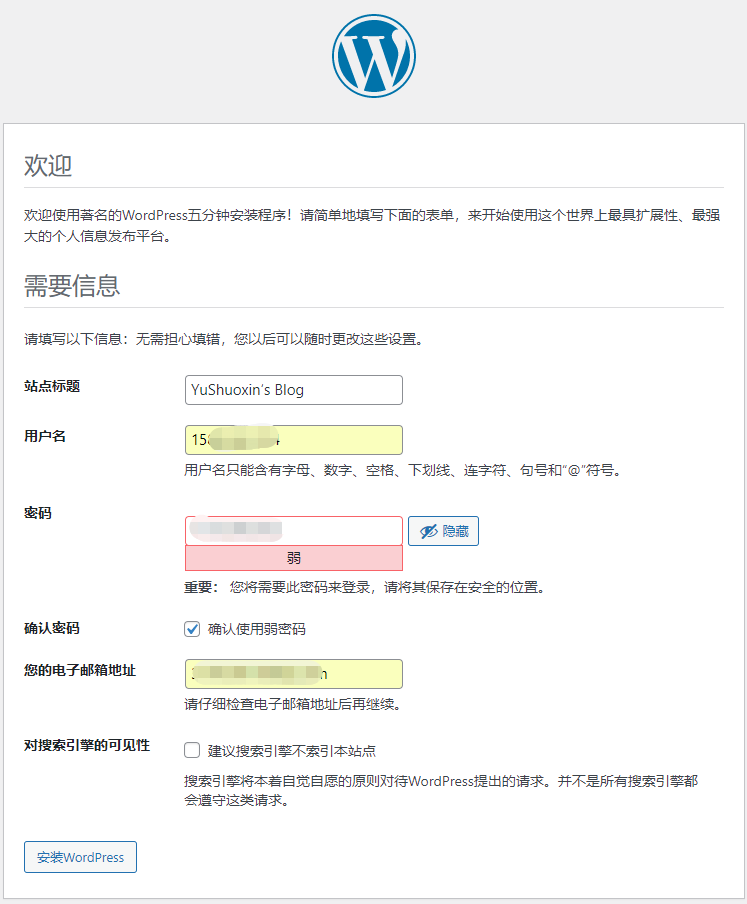Click the 您的电子邮箱地址 field label
The image size is (747, 904).
click(x=80, y=670)
